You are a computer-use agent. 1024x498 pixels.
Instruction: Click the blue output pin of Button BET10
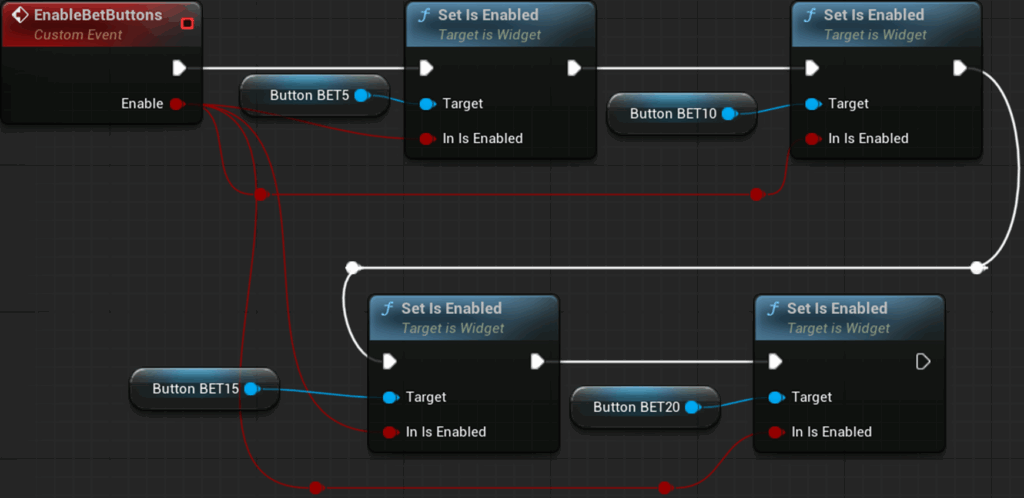click(x=729, y=114)
